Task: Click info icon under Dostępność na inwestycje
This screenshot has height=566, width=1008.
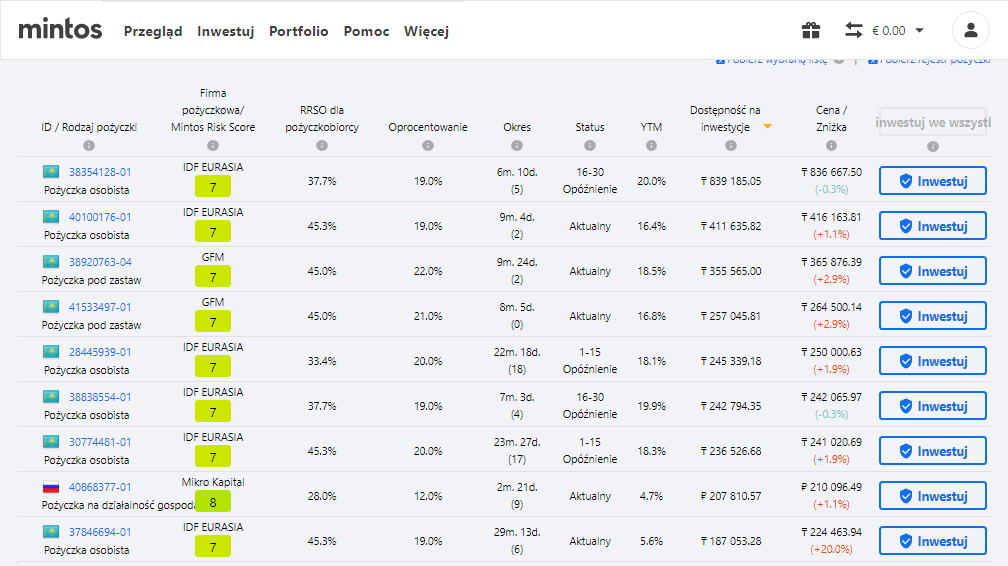Action: [x=730, y=145]
